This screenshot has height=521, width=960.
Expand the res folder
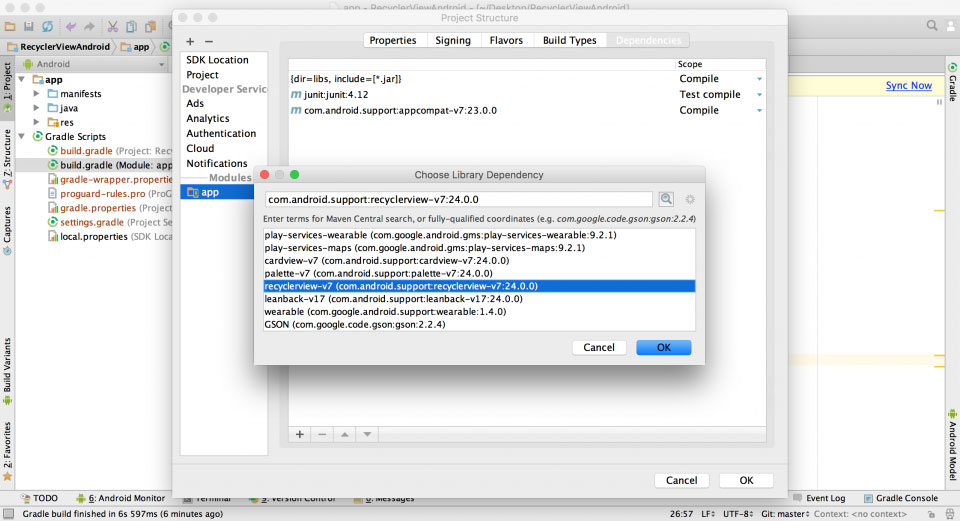click(36, 122)
